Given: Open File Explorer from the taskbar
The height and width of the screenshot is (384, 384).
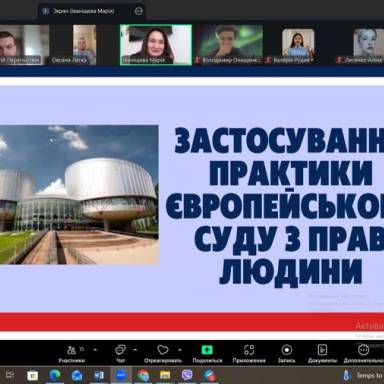Looking at the screenshot, I should 165,375.
